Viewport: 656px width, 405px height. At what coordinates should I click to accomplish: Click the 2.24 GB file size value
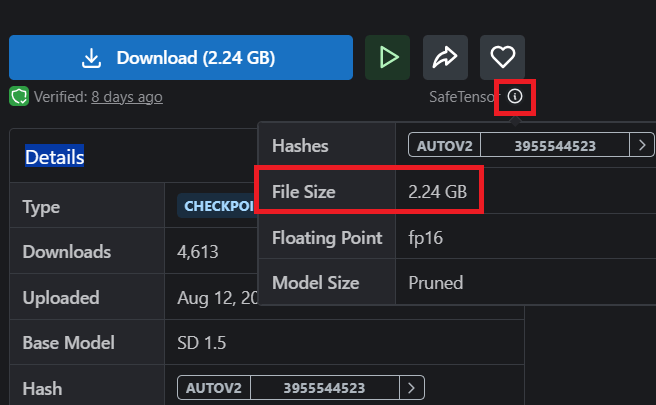click(437, 191)
